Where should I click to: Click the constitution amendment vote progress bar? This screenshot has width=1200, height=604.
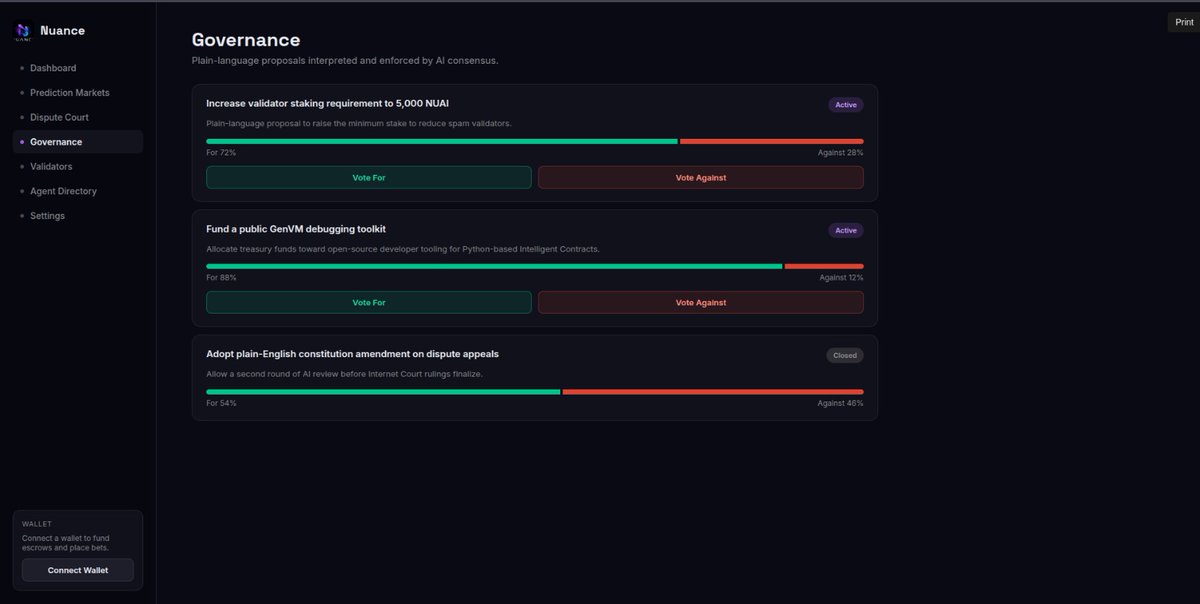(535, 391)
